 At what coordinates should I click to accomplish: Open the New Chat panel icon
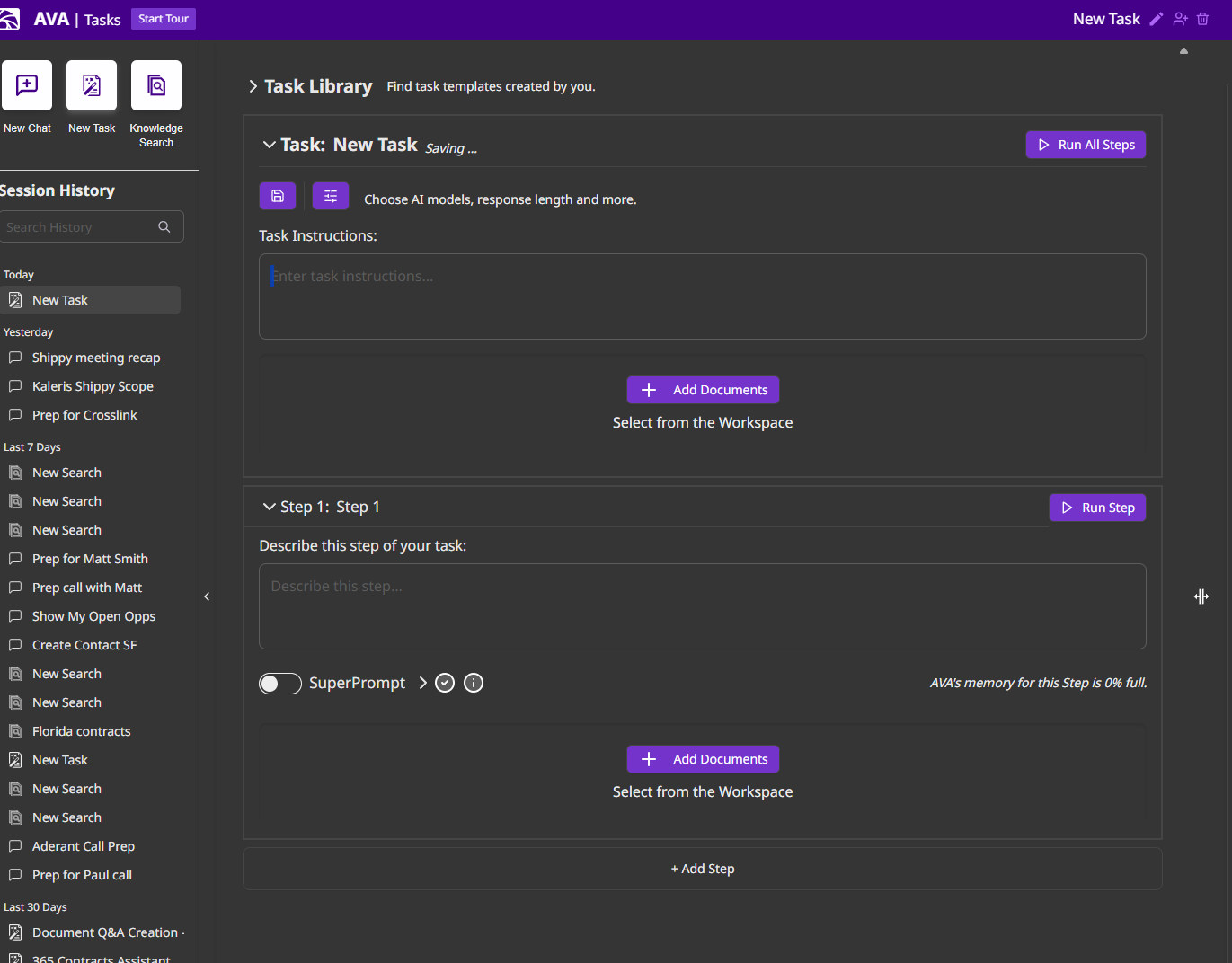pos(27,84)
